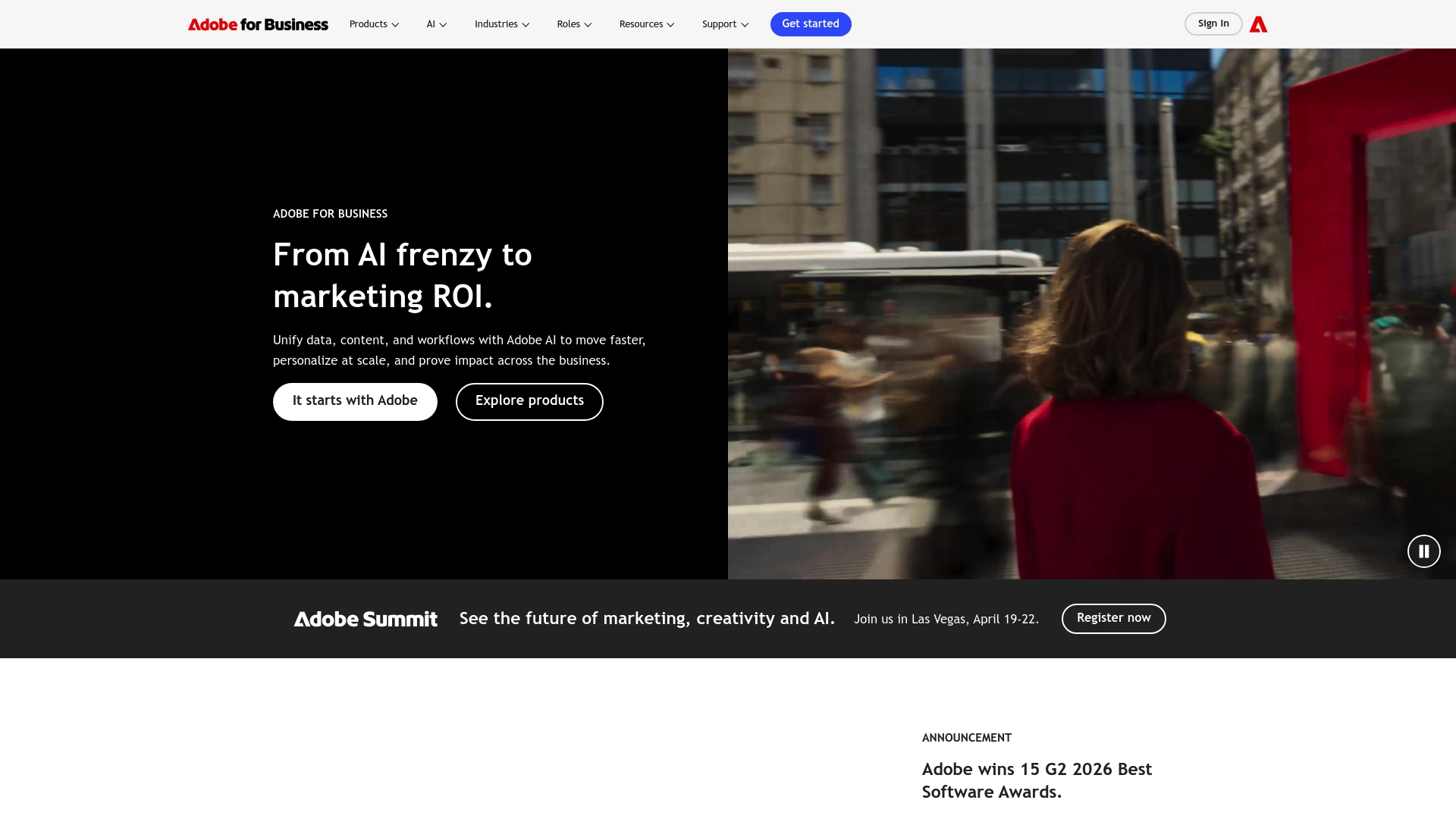1456x819 pixels.
Task: Click the 'Unify data, content, and workflows' paragraph
Action: click(x=460, y=350)
